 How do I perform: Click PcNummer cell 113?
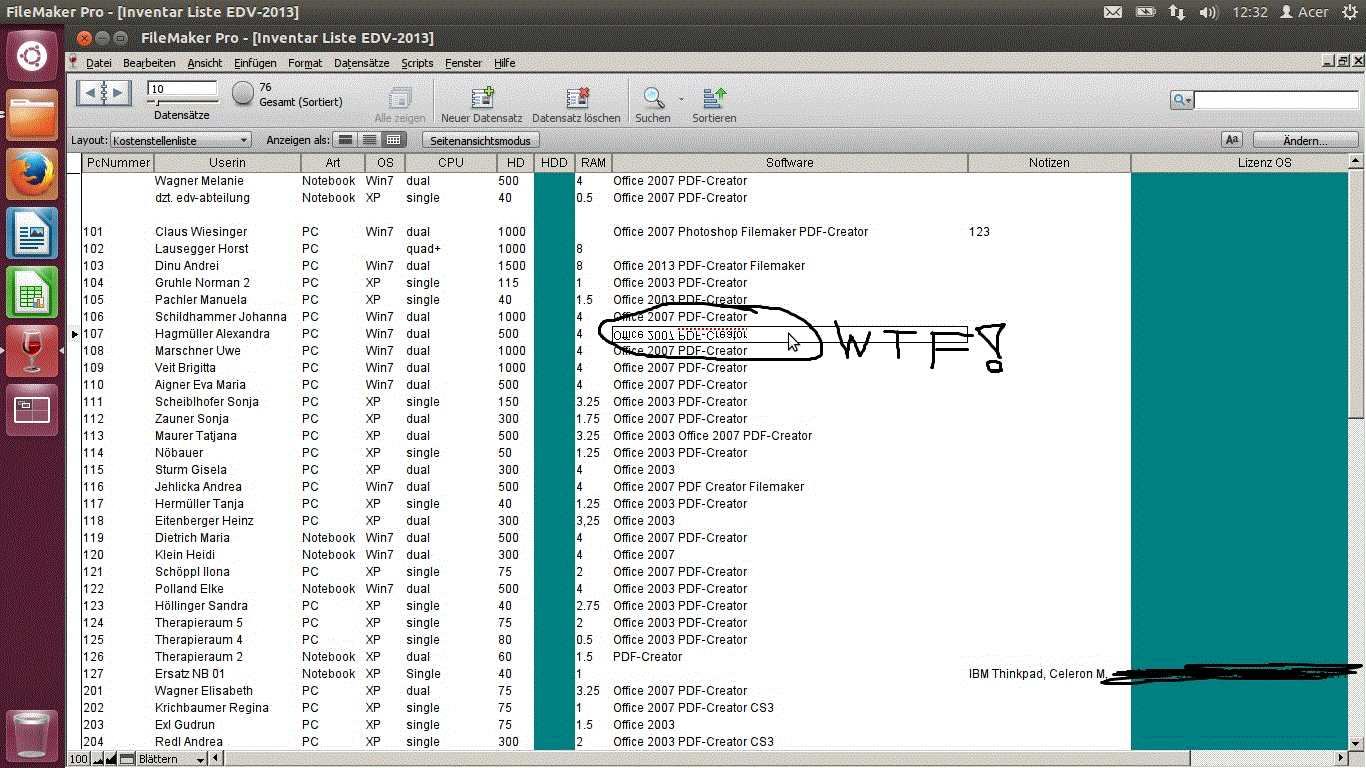(x=93, y=436)
